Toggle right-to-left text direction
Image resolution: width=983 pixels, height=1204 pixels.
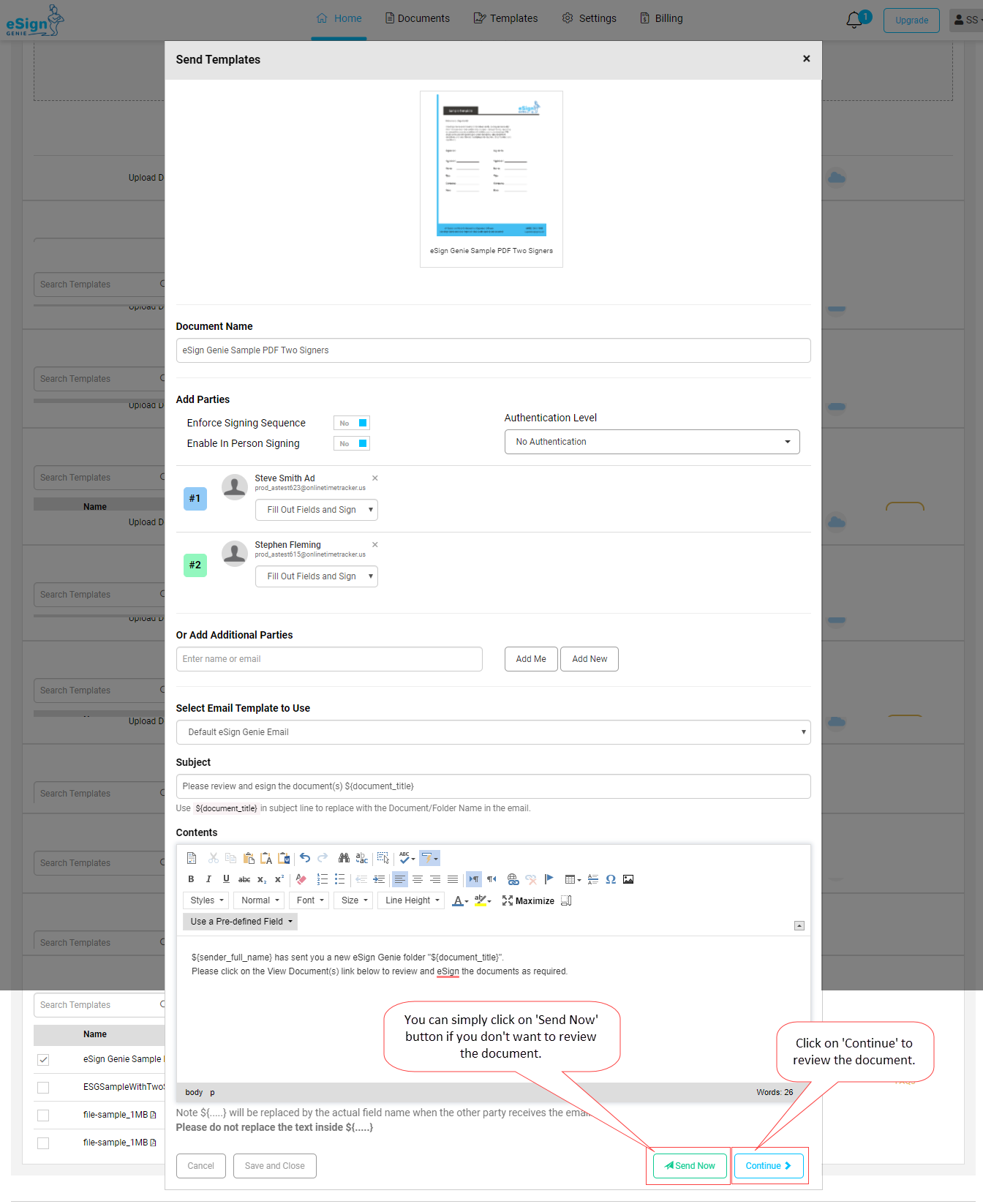click(x=491, y=879)
